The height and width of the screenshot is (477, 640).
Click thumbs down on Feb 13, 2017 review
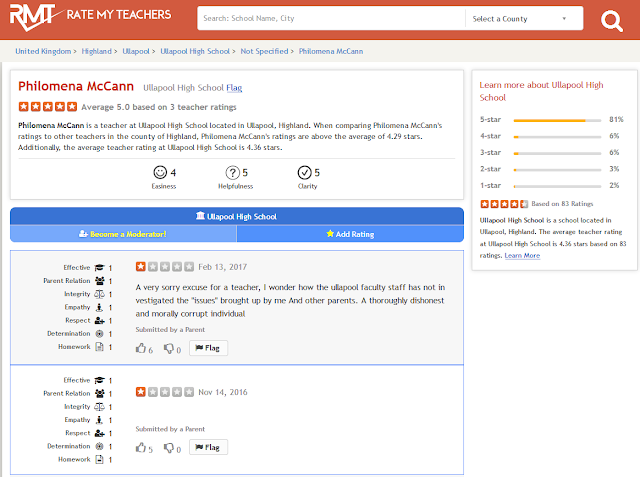click(169, 348)
